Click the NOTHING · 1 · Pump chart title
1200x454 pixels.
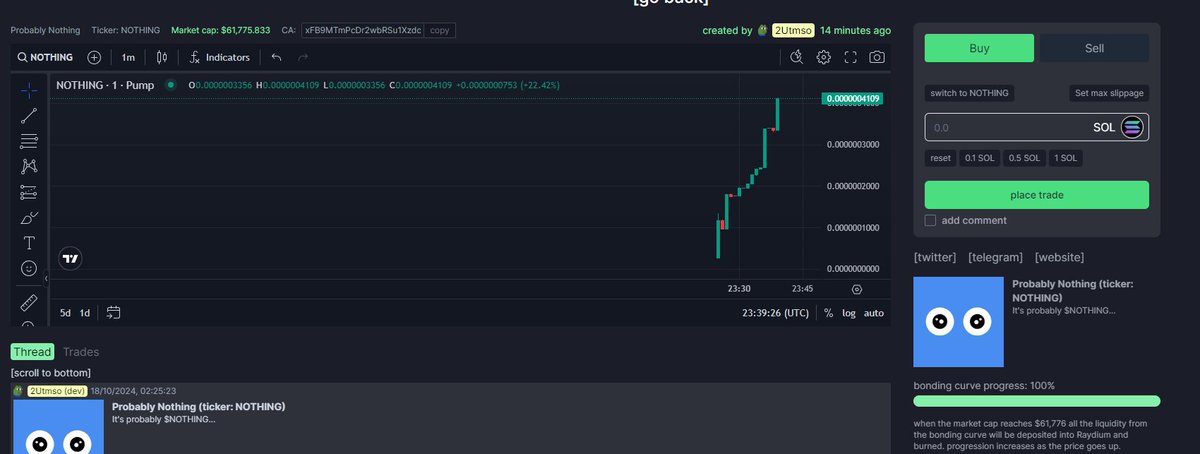(105, 85)
